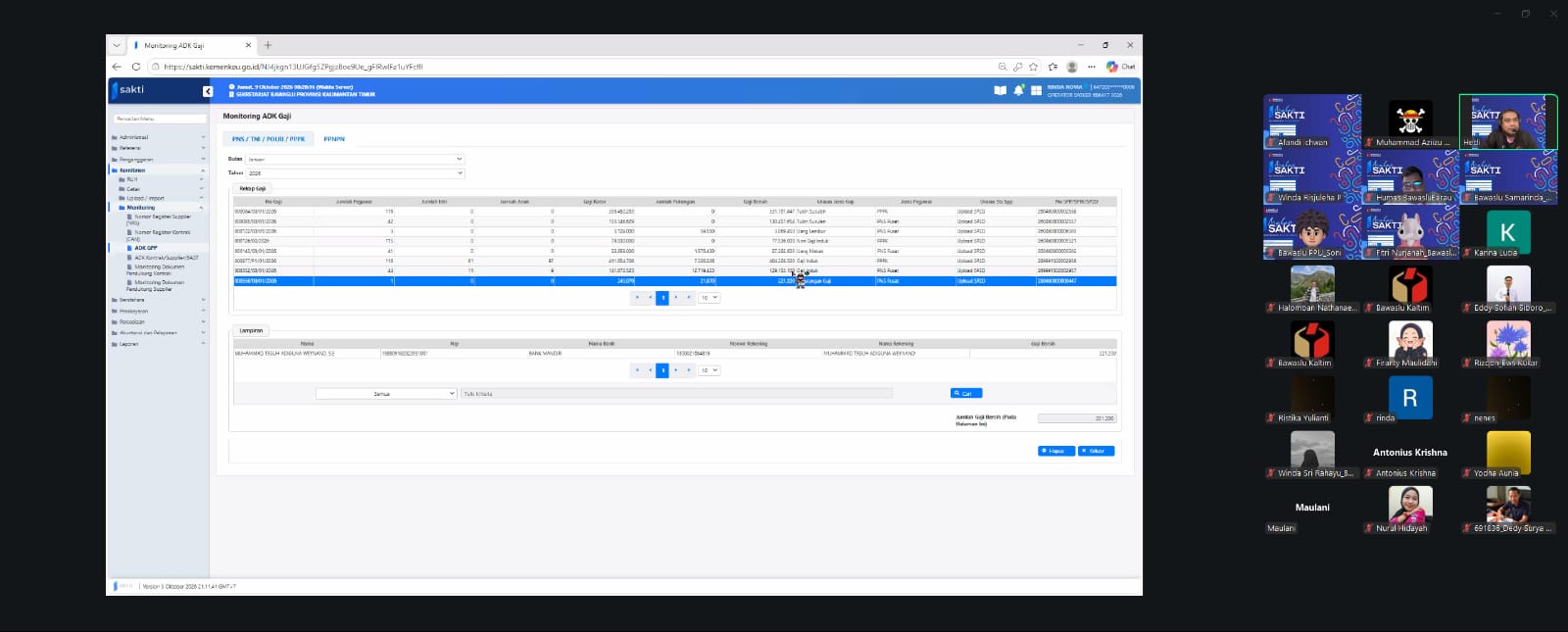Open the browser tab list chevron
This screenshot has height=632, width=1568.
tap(117, 45)
